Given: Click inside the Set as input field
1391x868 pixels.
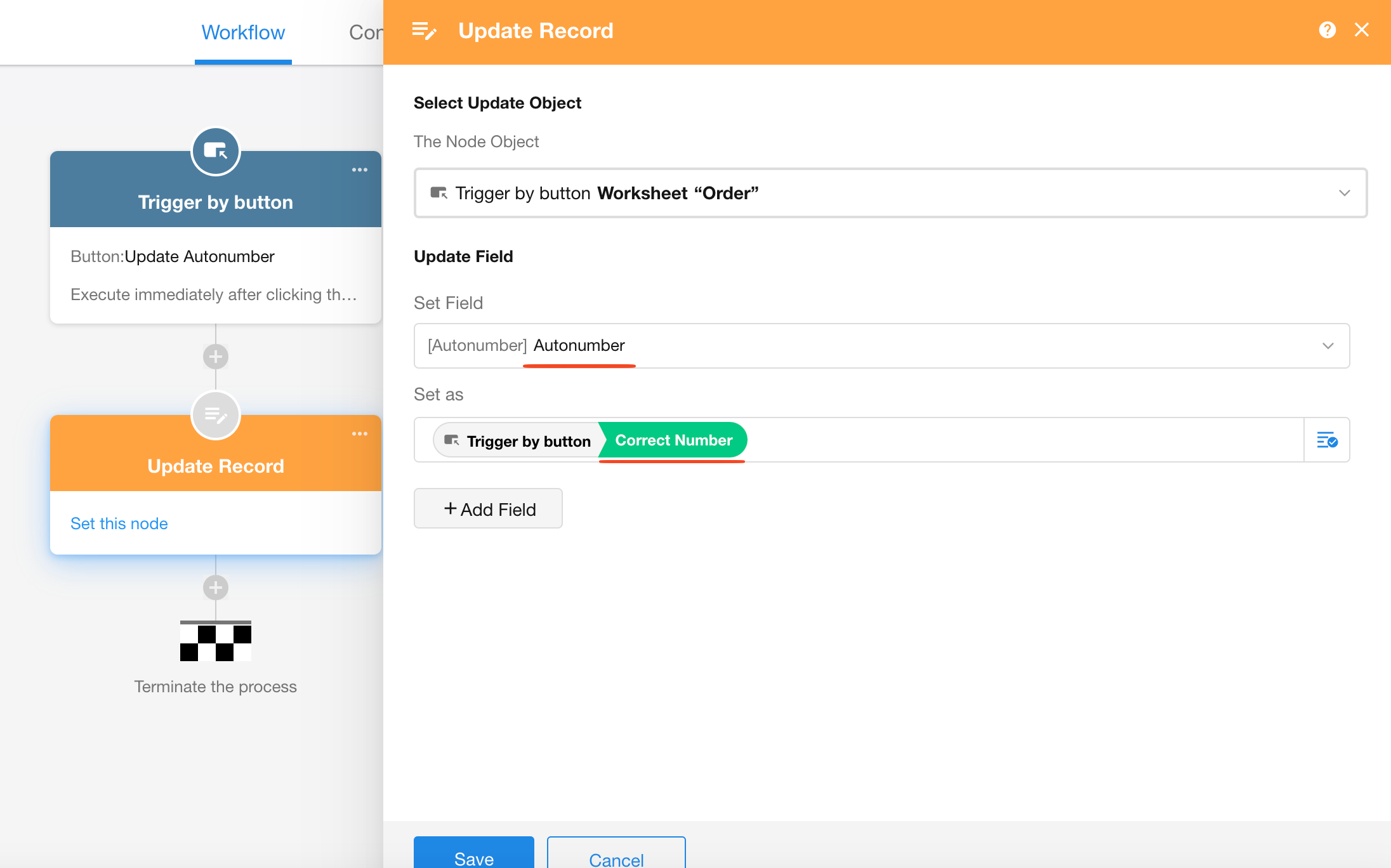Looking at the screenshot, I should click(x=1015, y=440).
